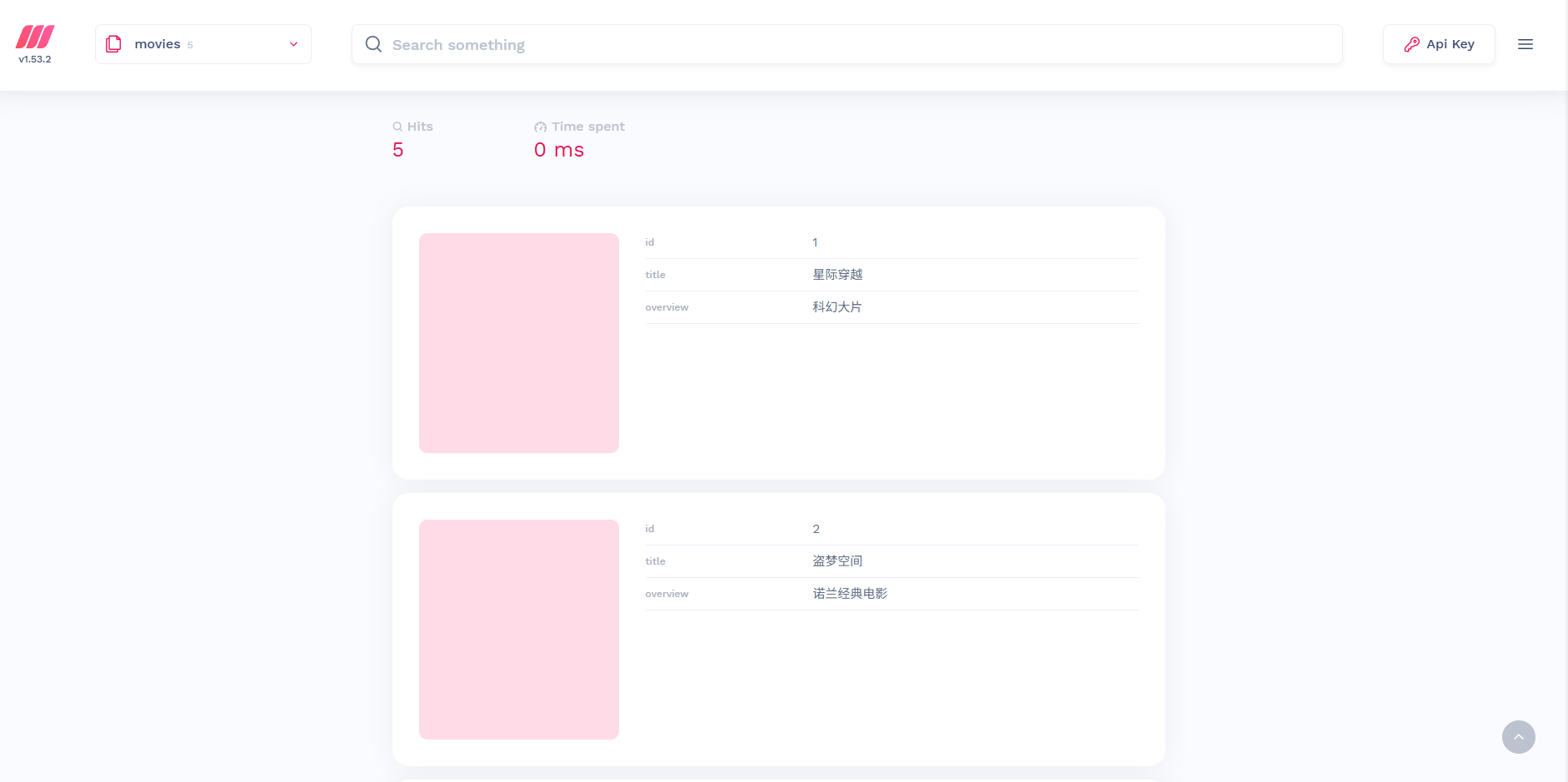Click id value 1 in first card
The width and height of the screenshot is (1568, 782).
(815, 242)
